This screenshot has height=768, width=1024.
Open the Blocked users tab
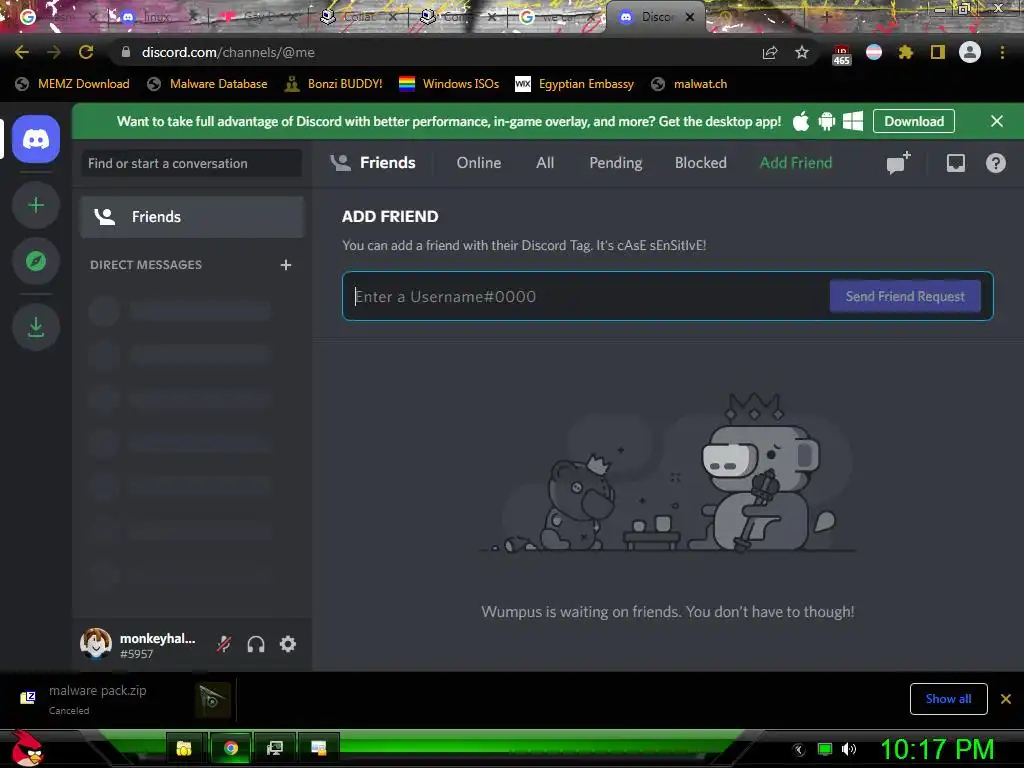701,163
